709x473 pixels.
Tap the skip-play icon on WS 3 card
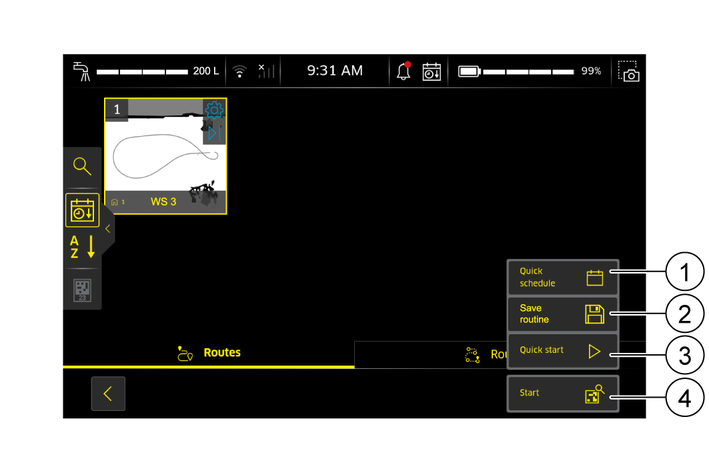pos(214,133)
